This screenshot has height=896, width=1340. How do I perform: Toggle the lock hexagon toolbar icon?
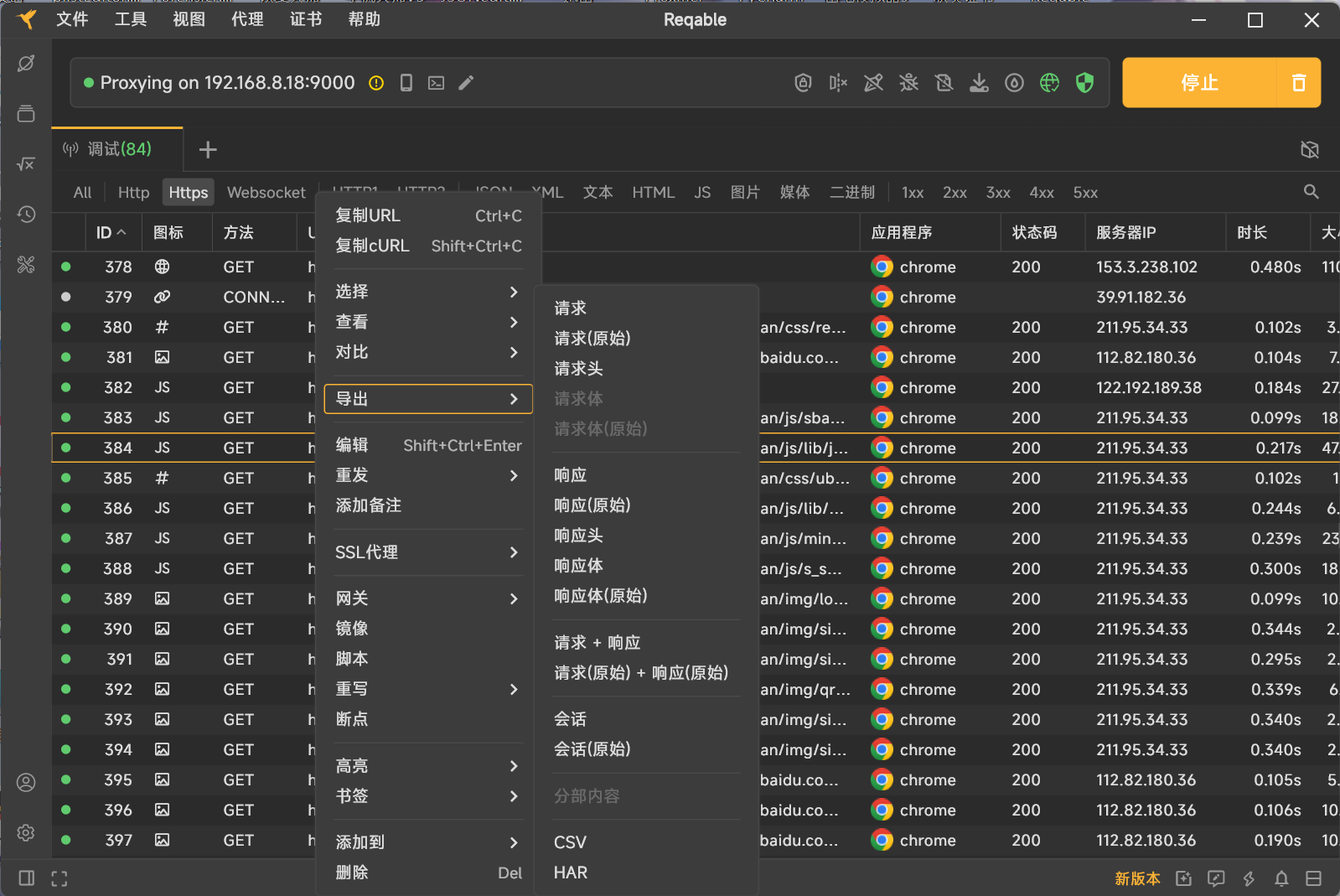pyautogui.click(x=804, y=82)
